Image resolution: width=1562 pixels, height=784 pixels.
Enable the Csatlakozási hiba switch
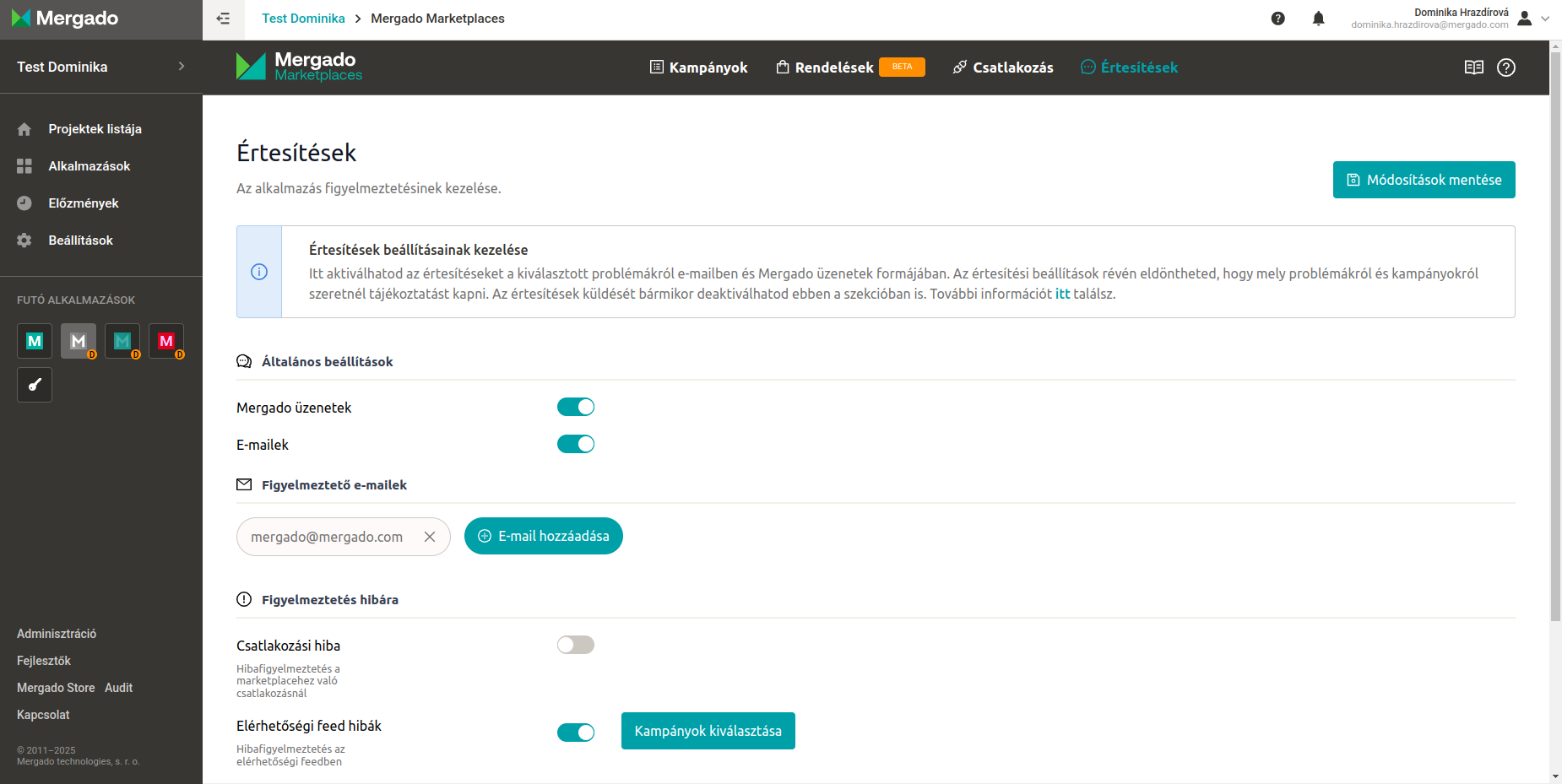576,645
